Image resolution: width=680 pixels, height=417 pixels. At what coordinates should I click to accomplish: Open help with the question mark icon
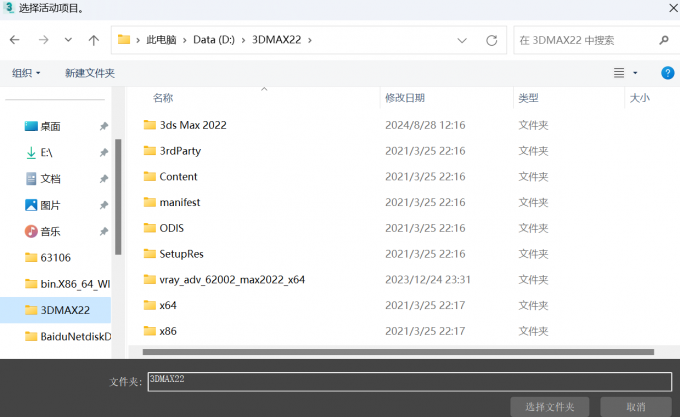point(667,73)
